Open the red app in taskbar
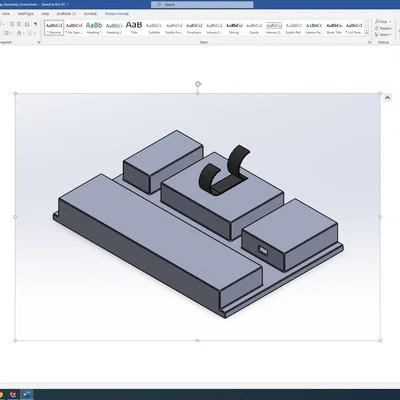 [x=13, y=395]
